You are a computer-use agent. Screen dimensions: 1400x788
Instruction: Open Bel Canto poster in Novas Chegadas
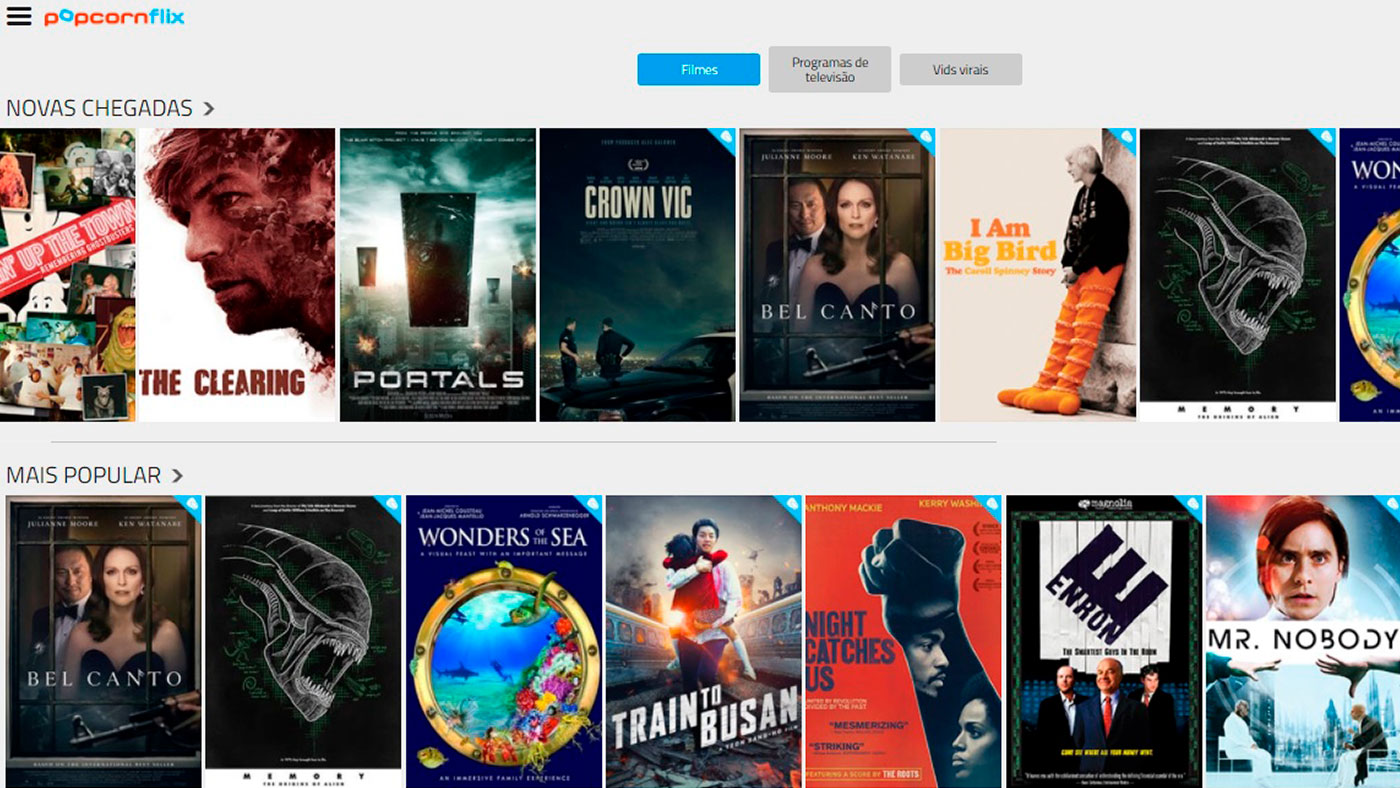(838, 275)
